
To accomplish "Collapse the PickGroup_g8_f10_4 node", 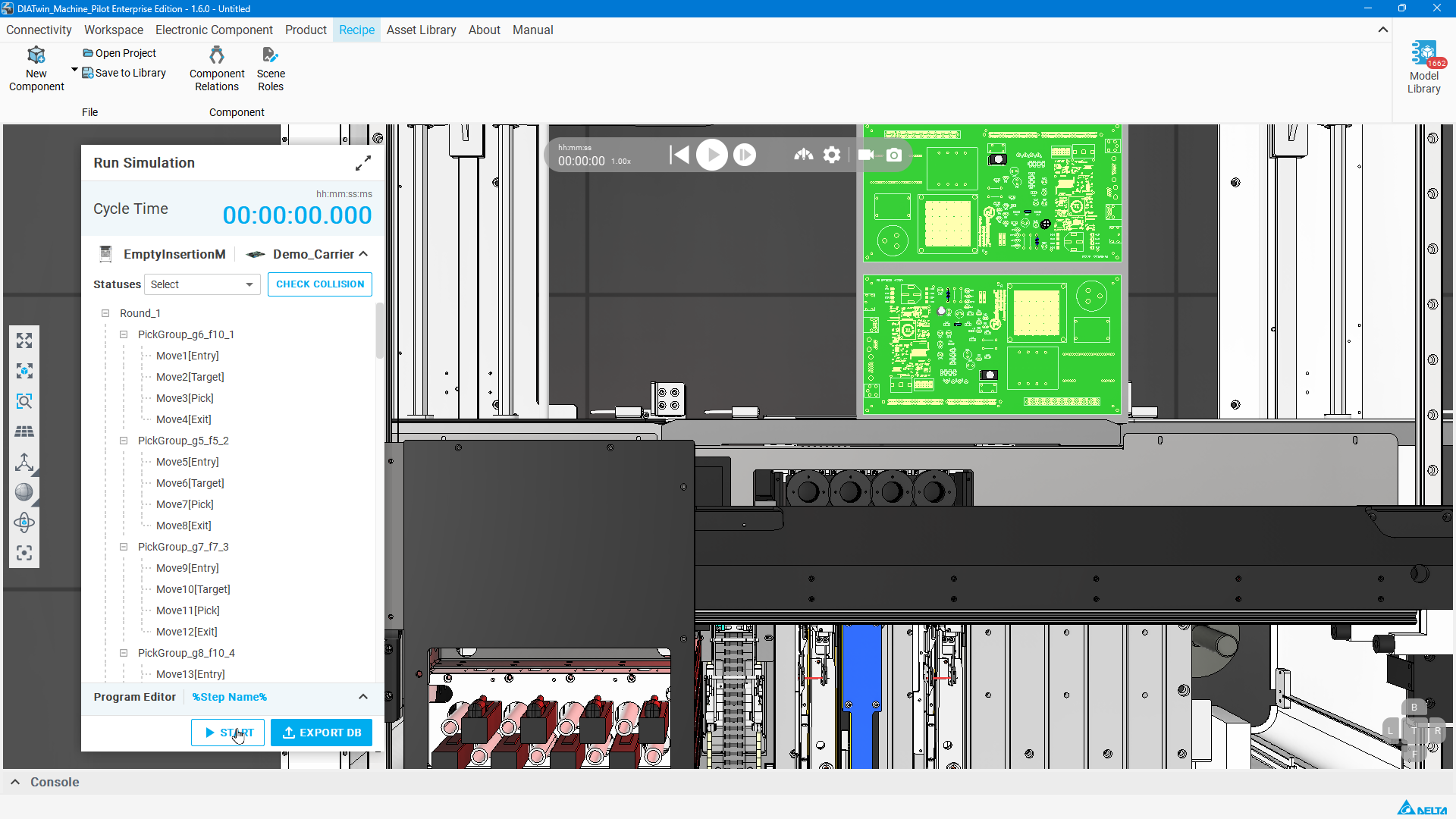I will pos(124,653).
